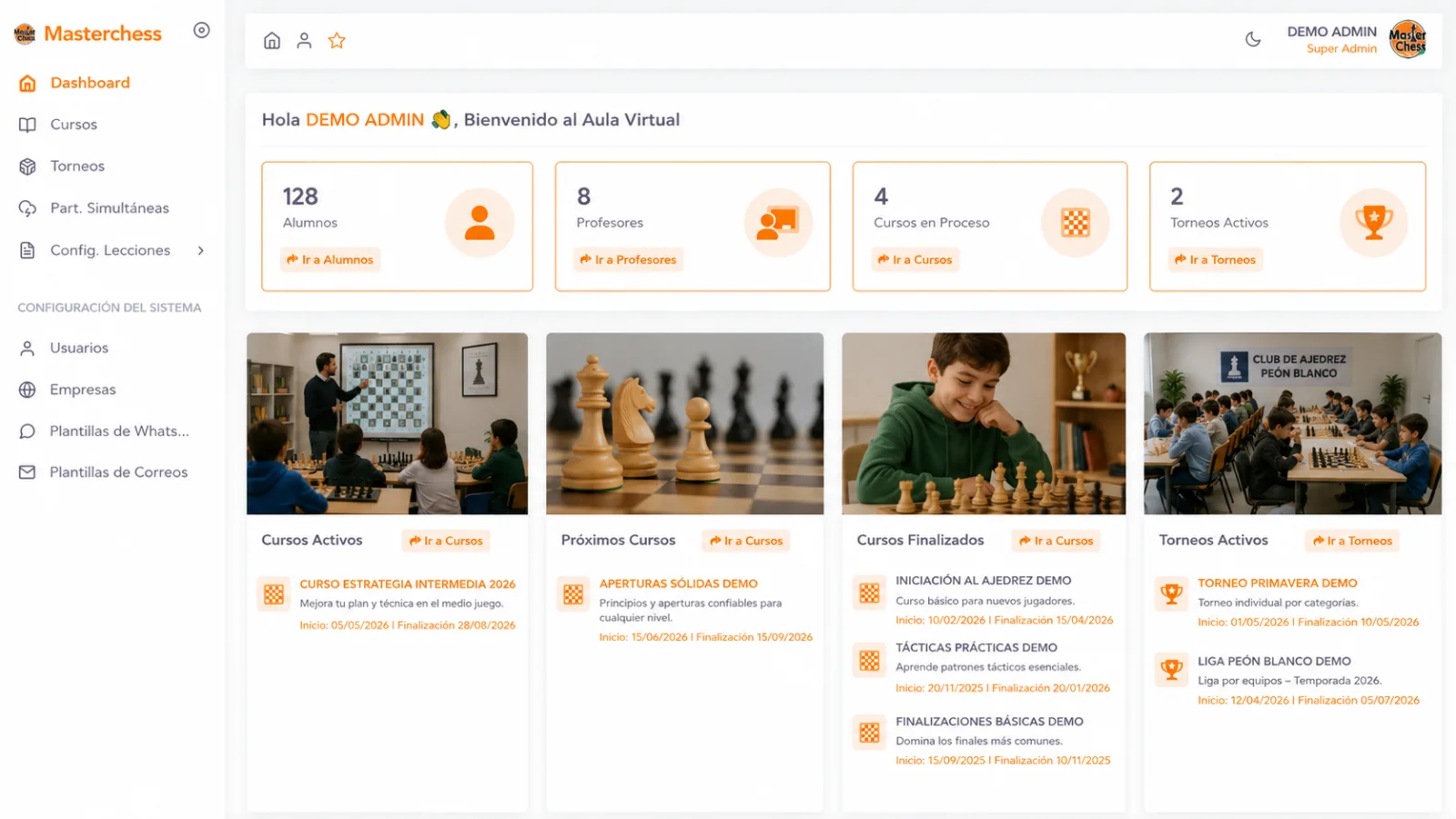Click the Finalizaciones Básicas board icon
This screenshot has height=819, width=1456.
click(870, 733)
